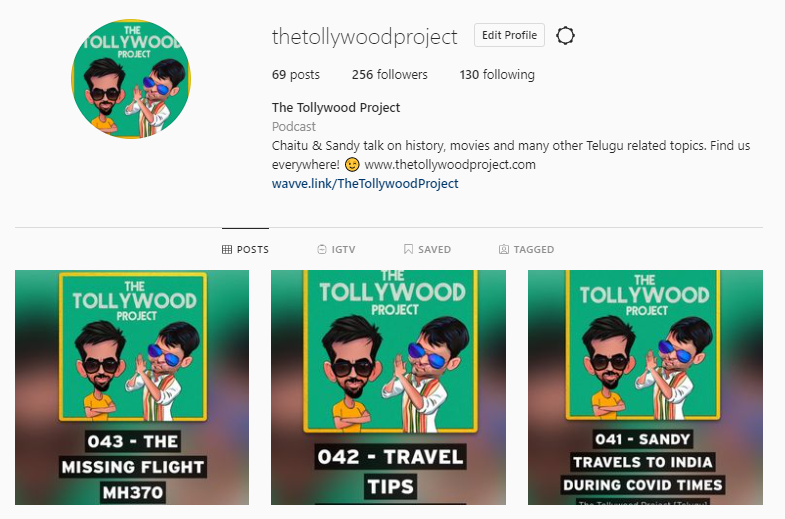Open the 041 Sandy Travels to India post
This screenshot has width=785, height=519.
click(x=645, y=387)
